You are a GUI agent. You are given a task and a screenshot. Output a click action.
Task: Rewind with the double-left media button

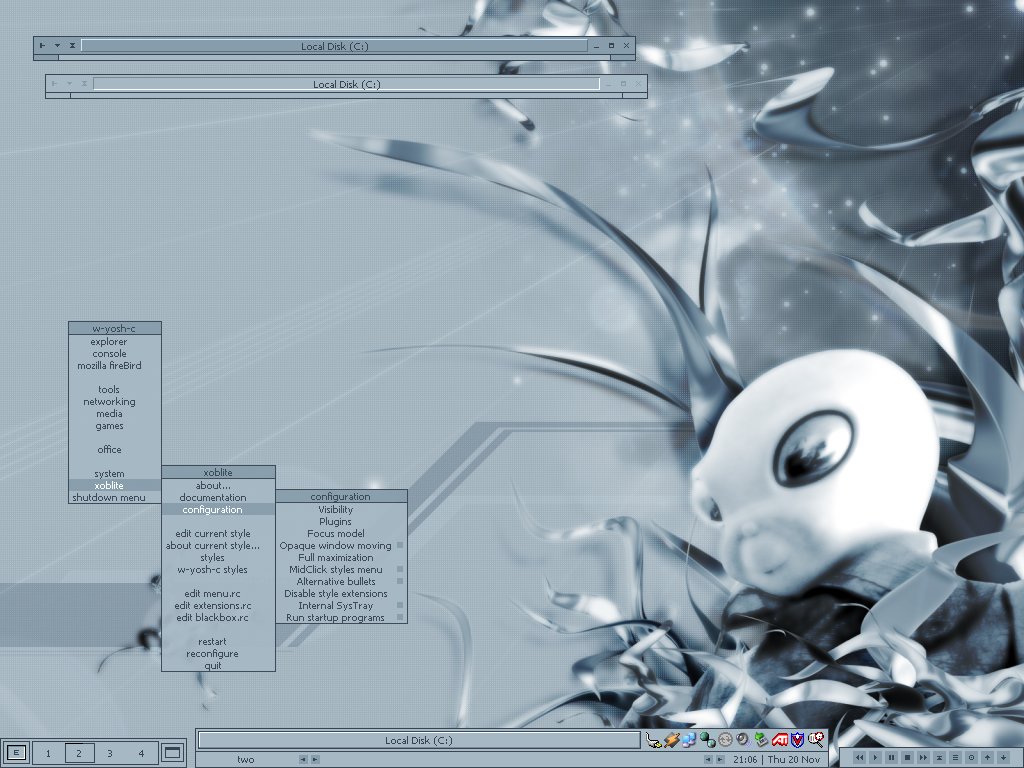pos(859,757)
